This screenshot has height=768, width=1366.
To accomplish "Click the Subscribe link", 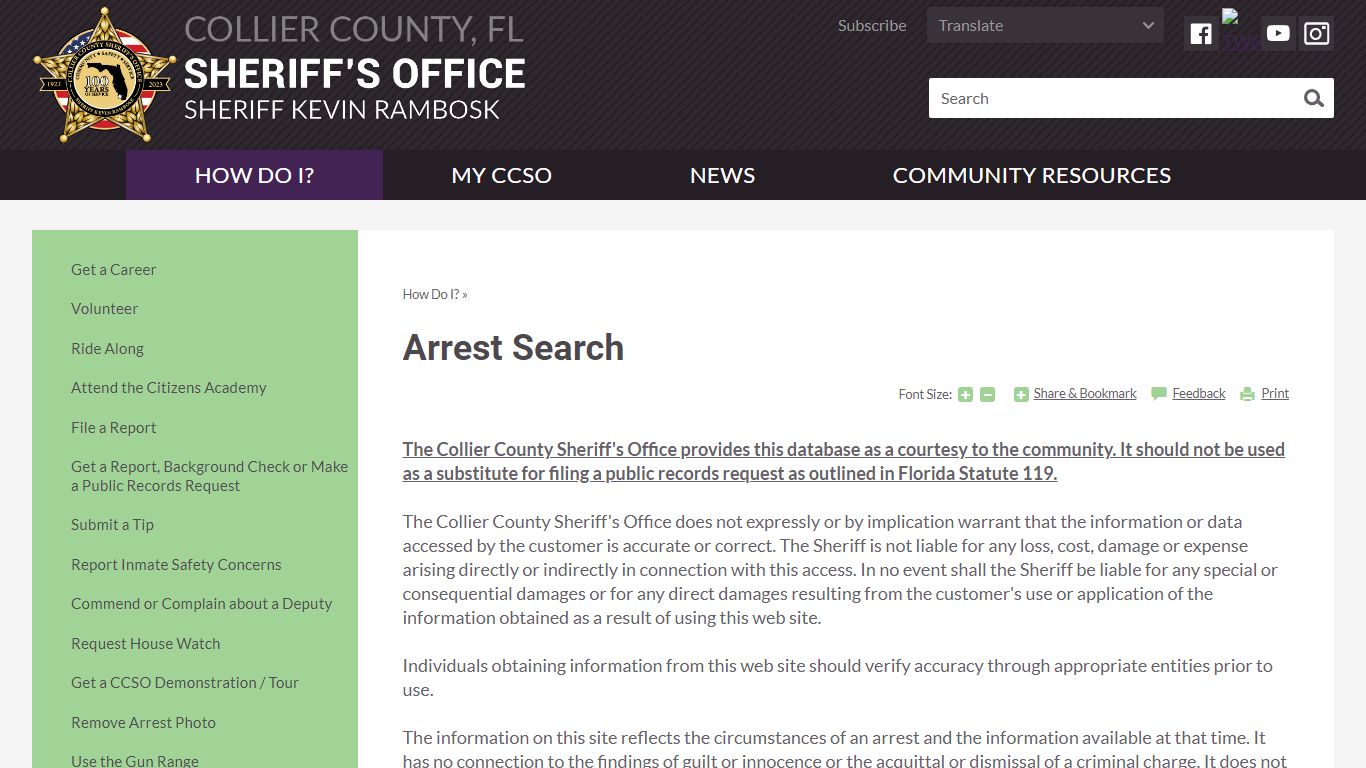I will (x=872, y=25).
